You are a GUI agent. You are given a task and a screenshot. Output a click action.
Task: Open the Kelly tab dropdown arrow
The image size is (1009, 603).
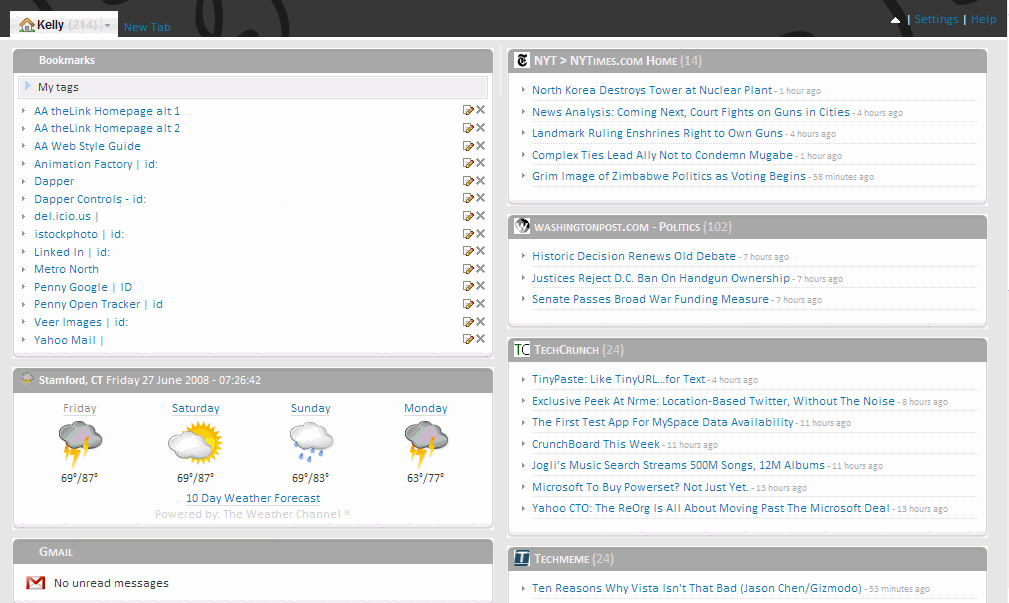point(107,26)
